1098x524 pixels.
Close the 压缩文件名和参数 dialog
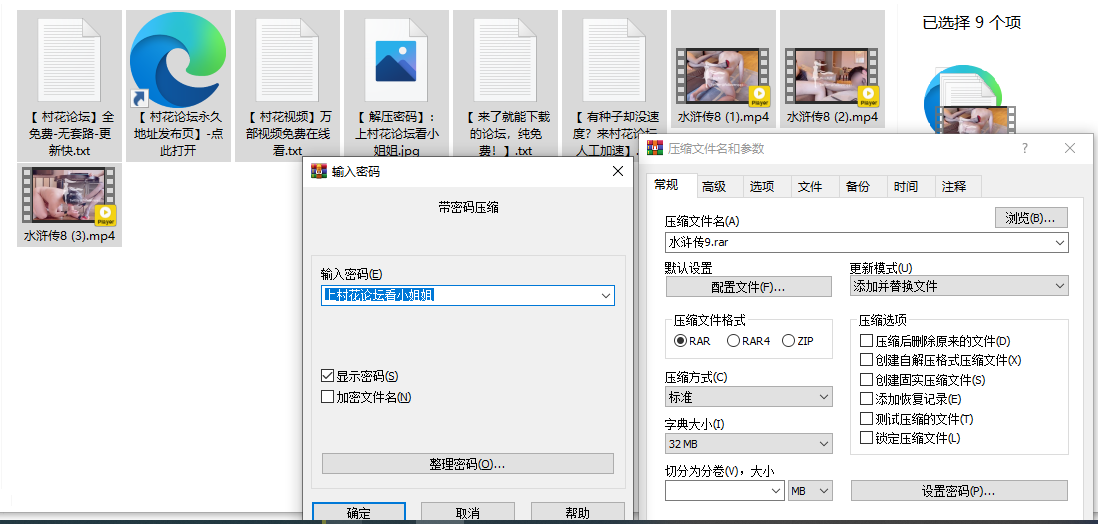pyautogui.click(x=1069, y=148)
